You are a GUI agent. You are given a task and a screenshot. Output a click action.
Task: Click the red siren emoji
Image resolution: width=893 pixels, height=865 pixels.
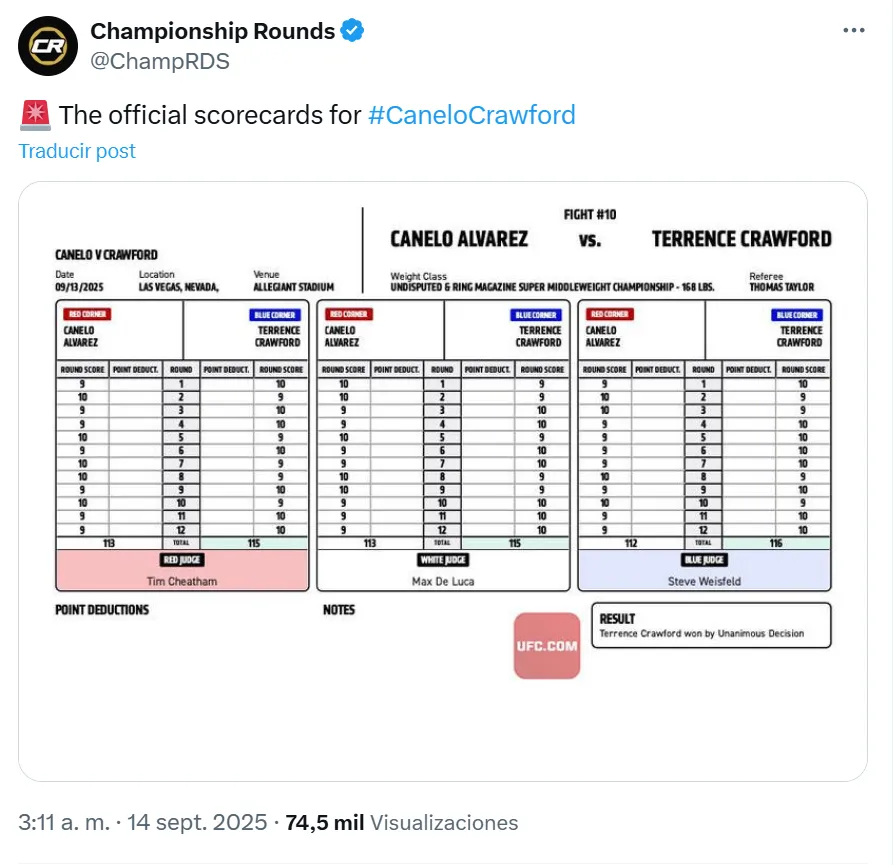point(35,115)
